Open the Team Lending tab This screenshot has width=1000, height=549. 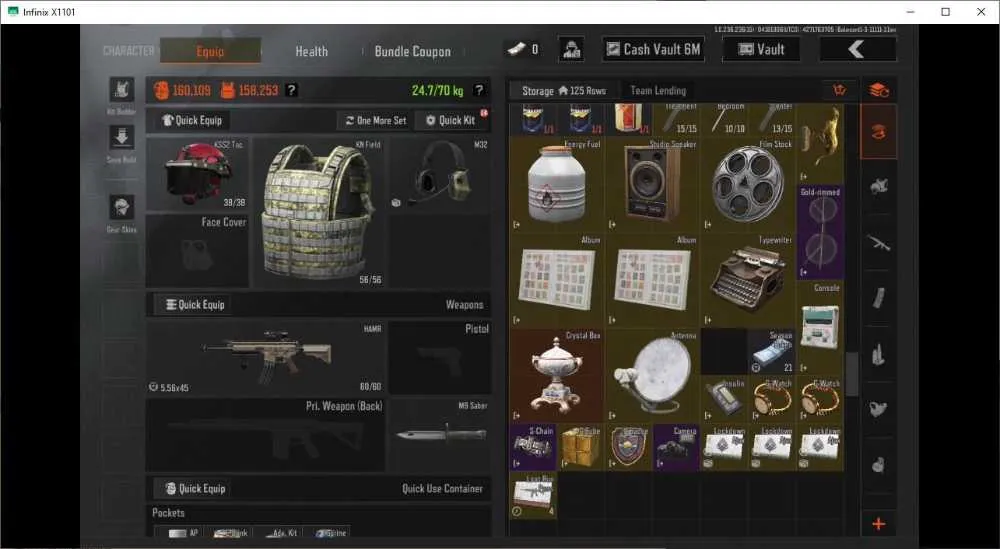[x=658, y=91]
